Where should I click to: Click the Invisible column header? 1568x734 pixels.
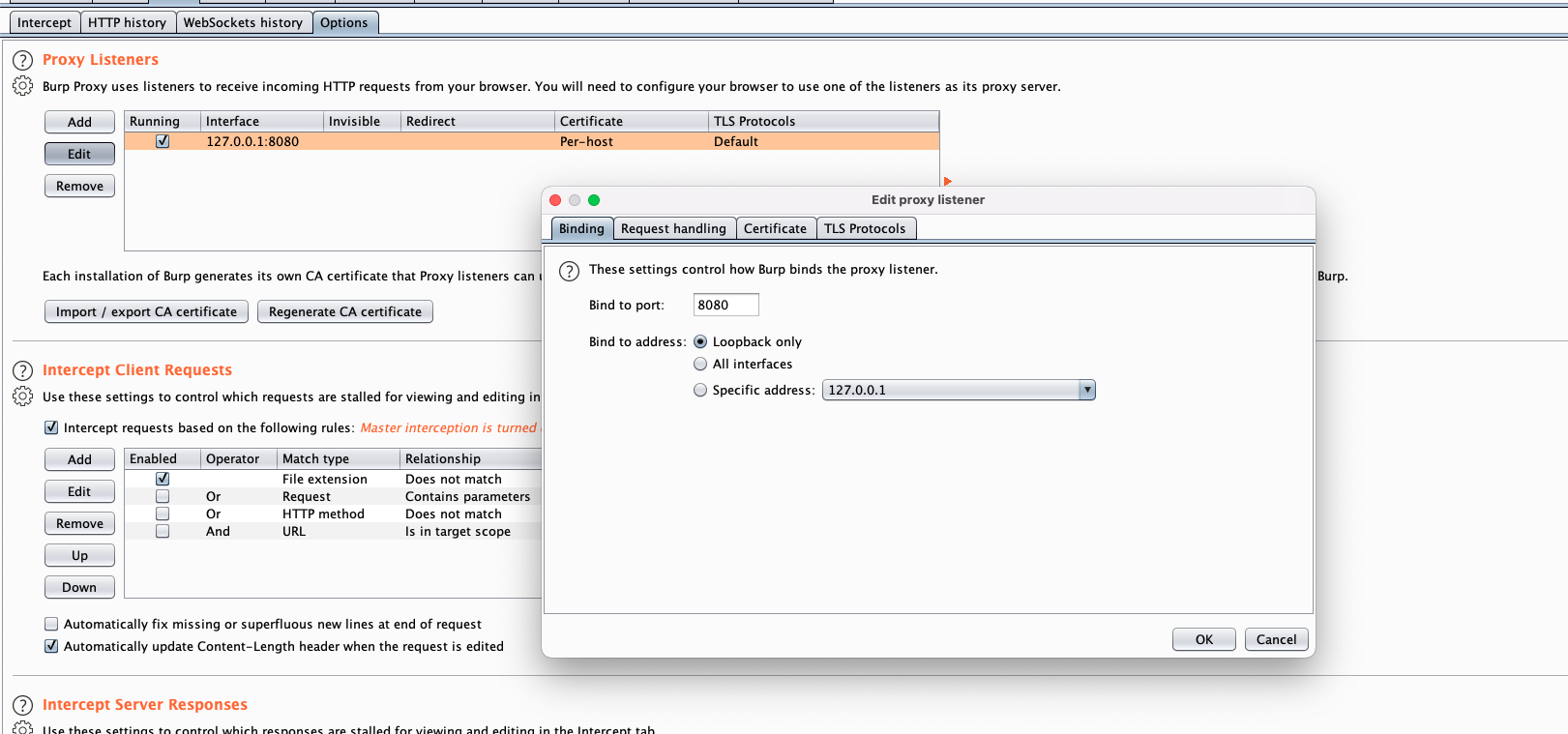[x=363, y=121]
